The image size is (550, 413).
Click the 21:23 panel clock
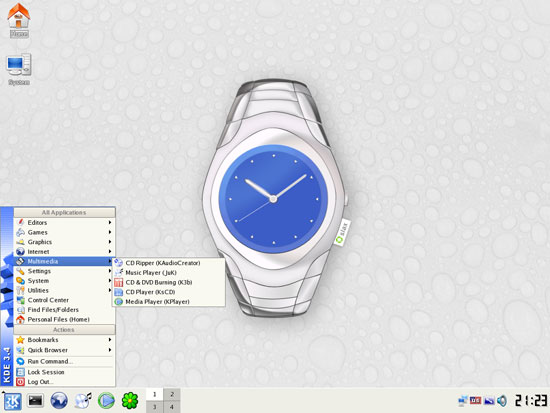point(530,400)
